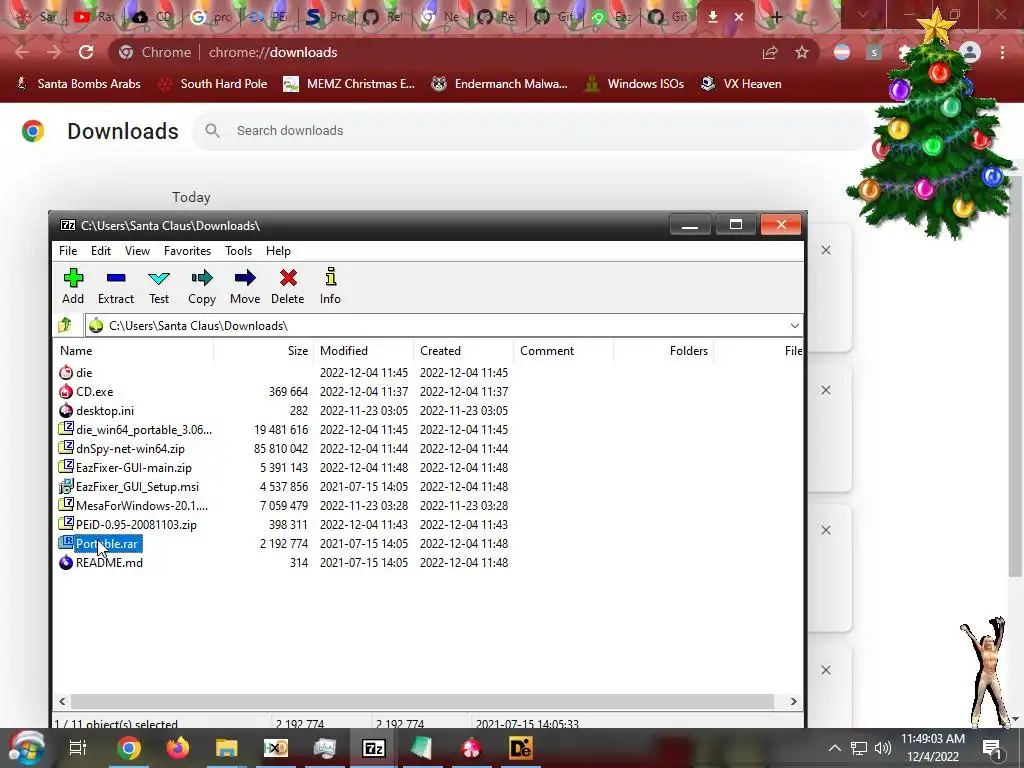The width and height of the screenshot is (1024, 768).
Task: Open South Hard Pole bookmark
Action: 213,84
